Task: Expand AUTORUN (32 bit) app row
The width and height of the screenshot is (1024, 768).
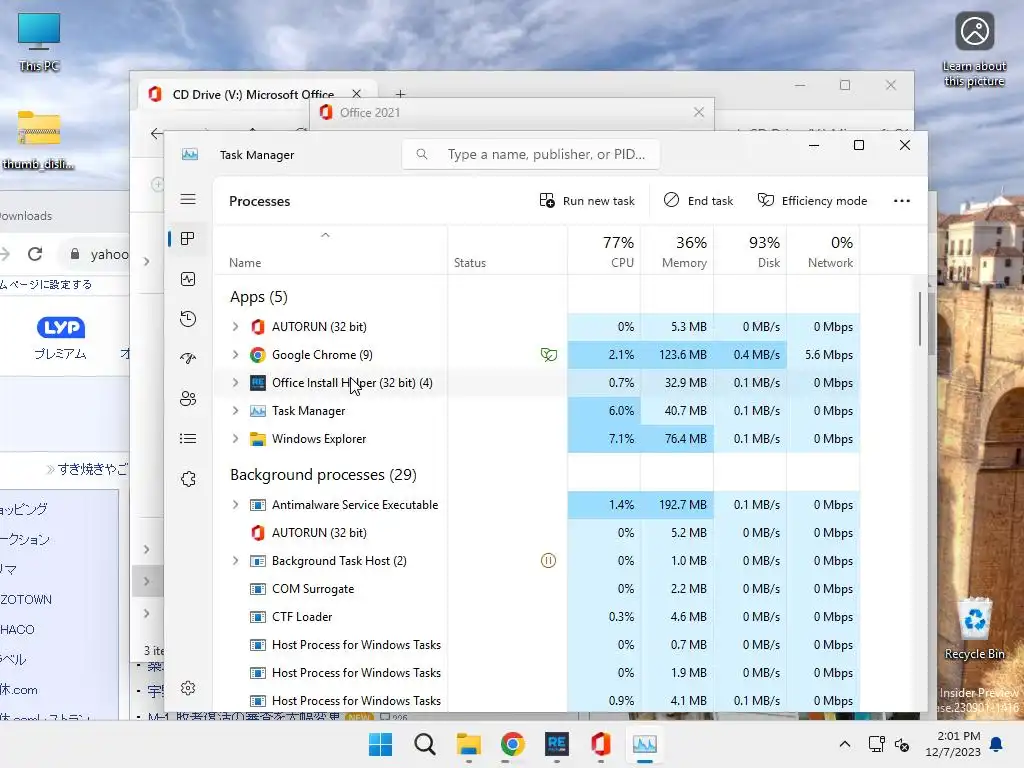Action: click(x=236, y=327)
